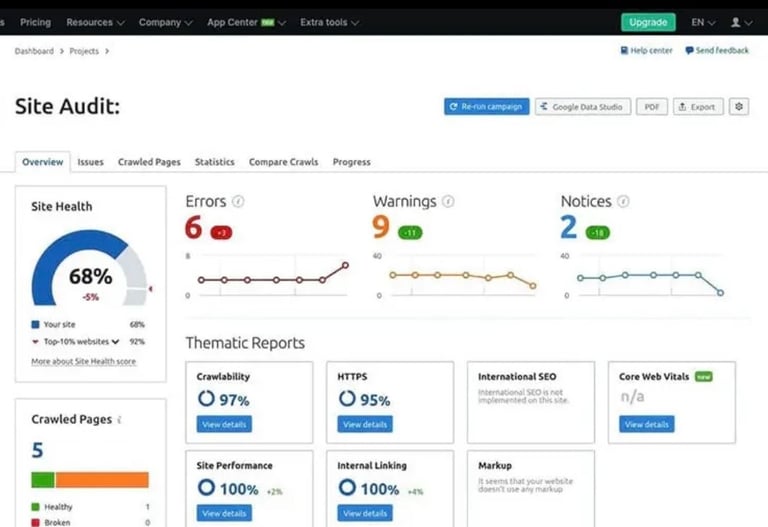Click the green -18 notices badge
This screenshot has width=768, height=527.
(x=598, y=233)
